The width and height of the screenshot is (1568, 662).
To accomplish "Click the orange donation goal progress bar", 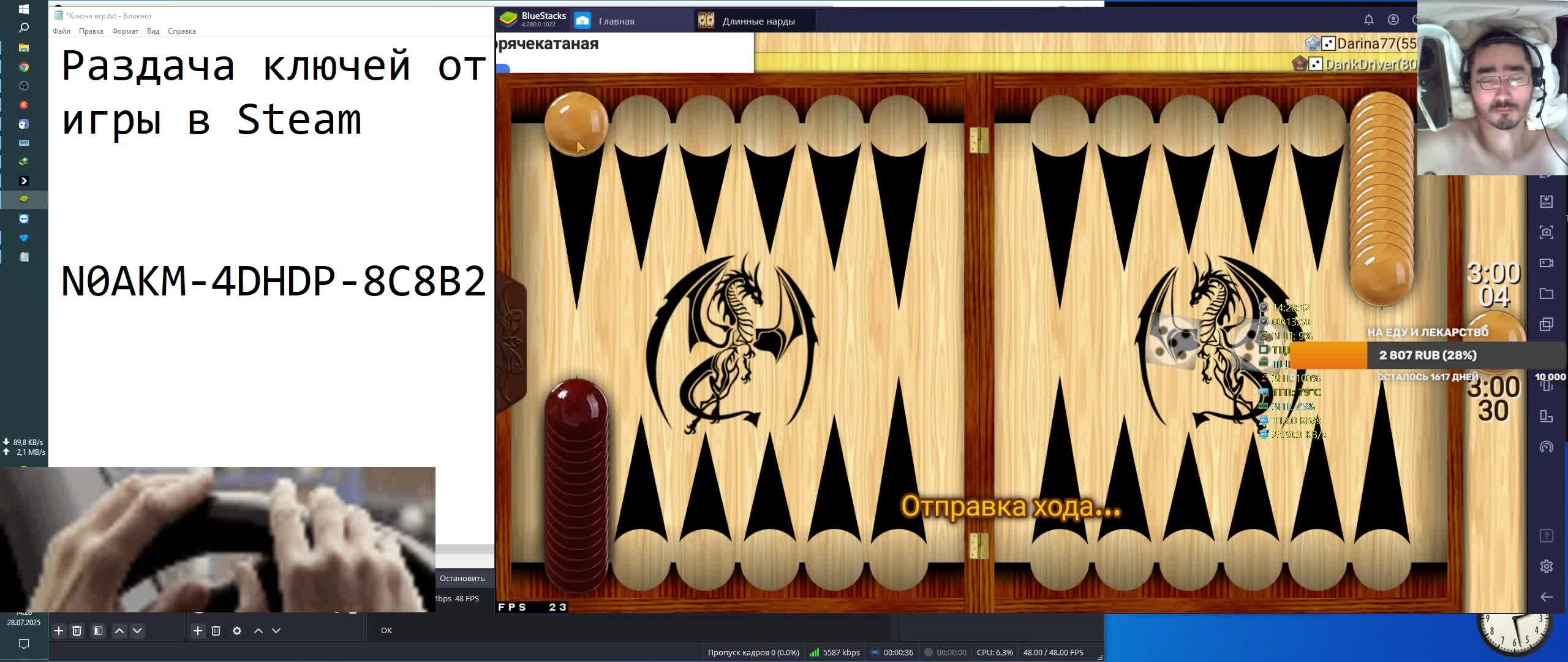I will (x=1328, y=356).
